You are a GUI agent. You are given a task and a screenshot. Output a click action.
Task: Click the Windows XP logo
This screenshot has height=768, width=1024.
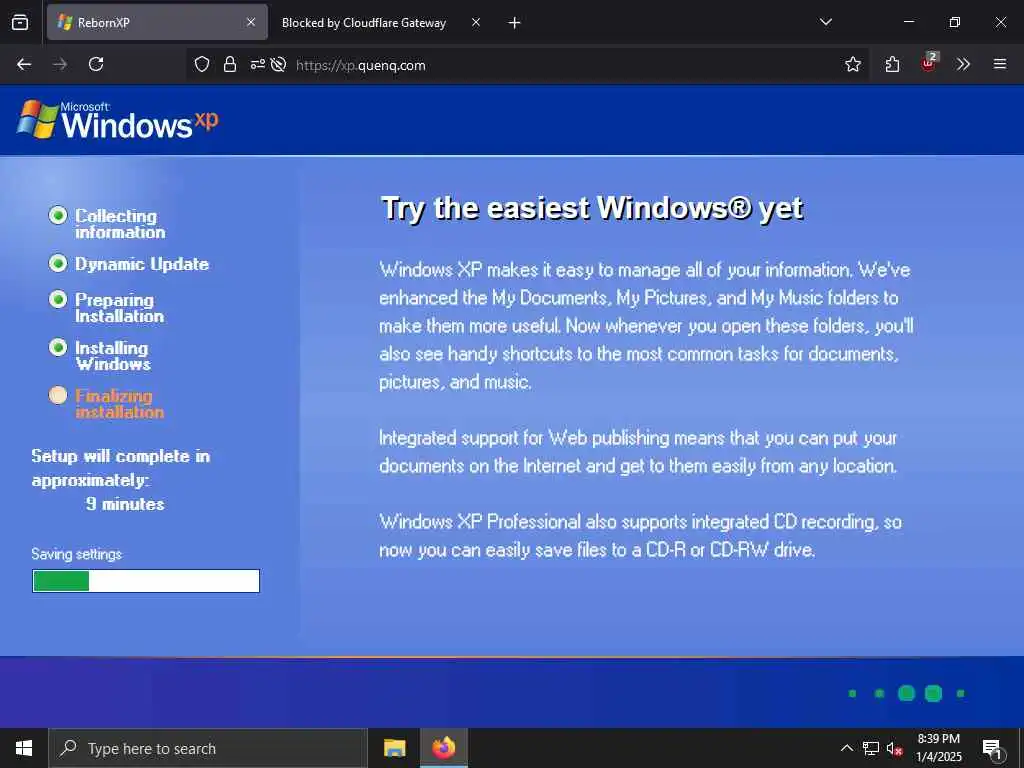(118, 120)
